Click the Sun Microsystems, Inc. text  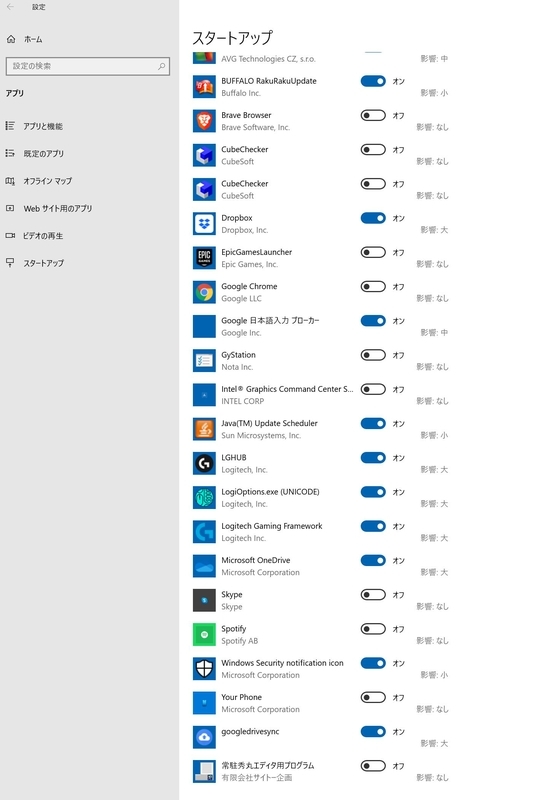[x=261, y=436]
